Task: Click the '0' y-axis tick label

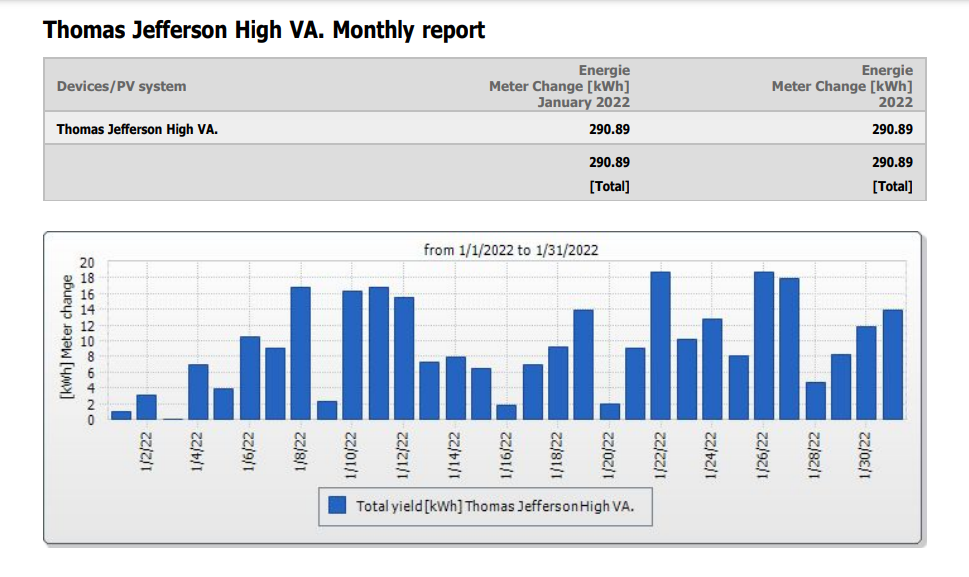Action: 91,420
